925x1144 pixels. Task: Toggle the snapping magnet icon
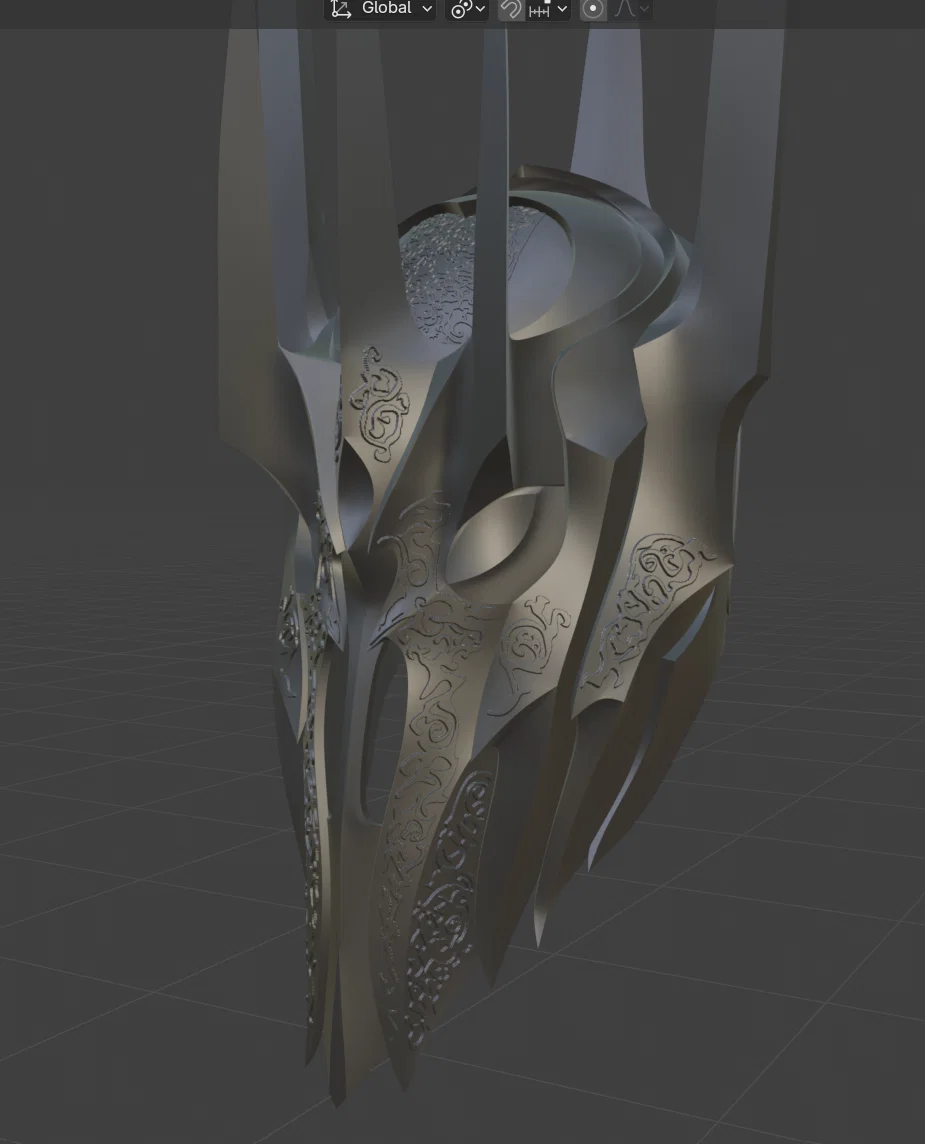(511, 9)
